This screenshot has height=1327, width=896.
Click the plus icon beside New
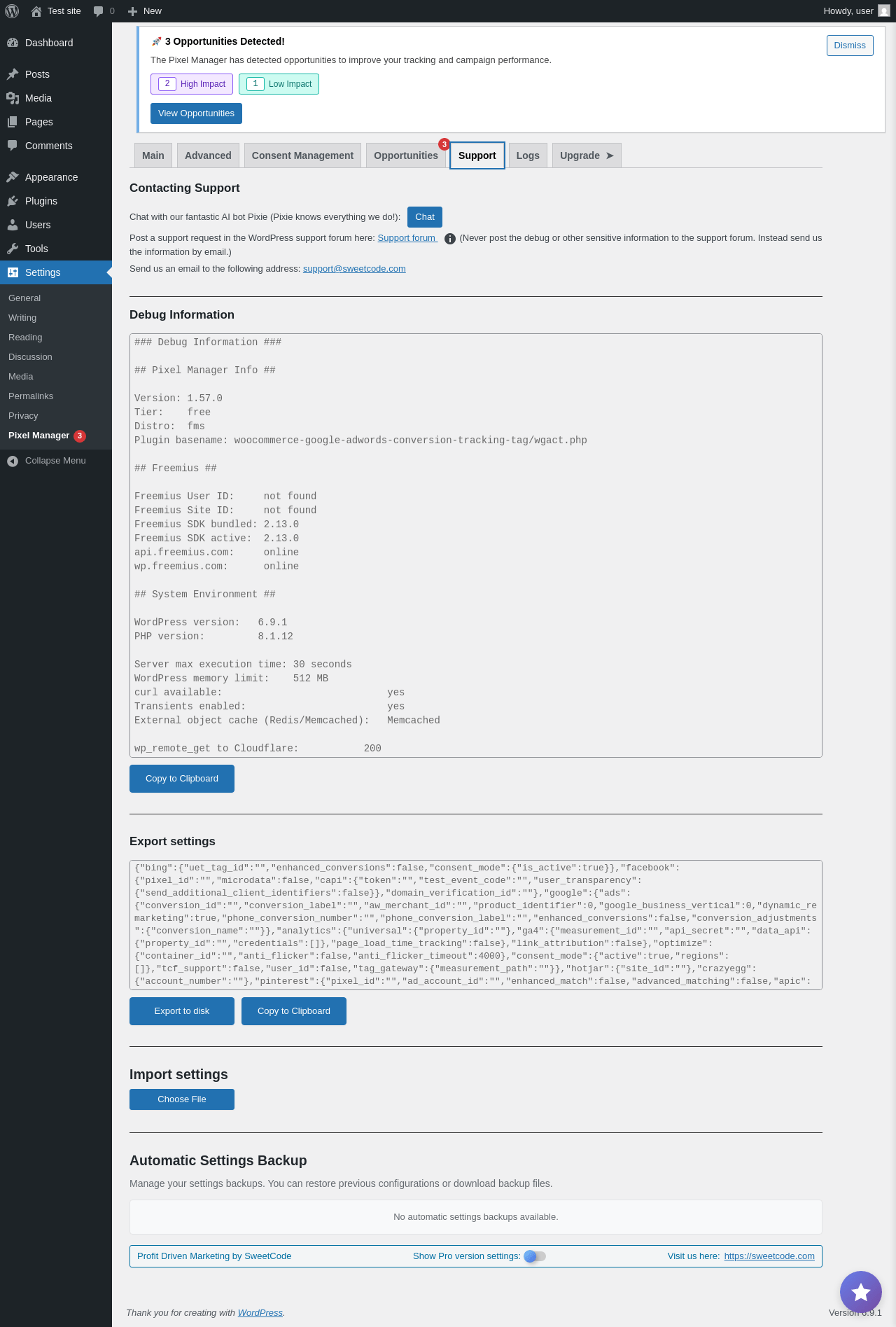(x=132, y=11)
